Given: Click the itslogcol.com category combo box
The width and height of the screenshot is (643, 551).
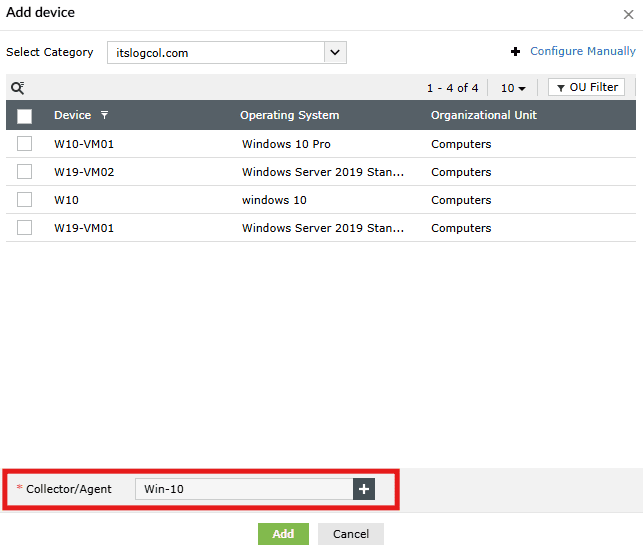Looking at the screenshot, I should tap(227, 52).
